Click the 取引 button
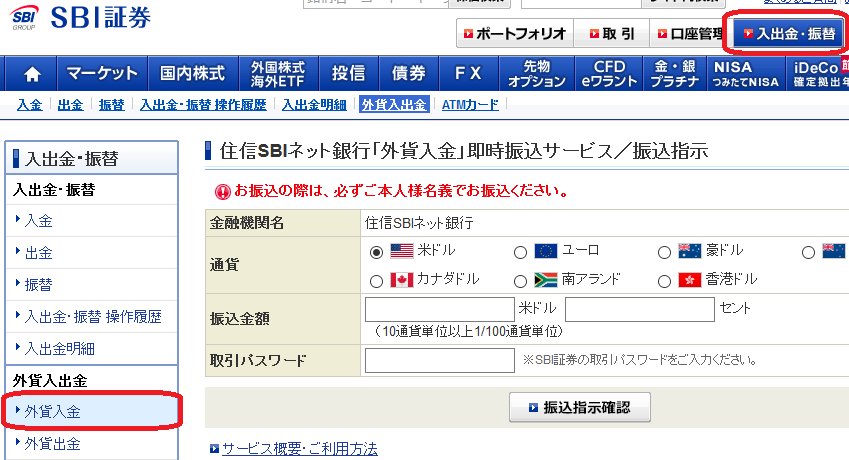The width and height of the screenshot is (849, 460). [x=612, y=34]
